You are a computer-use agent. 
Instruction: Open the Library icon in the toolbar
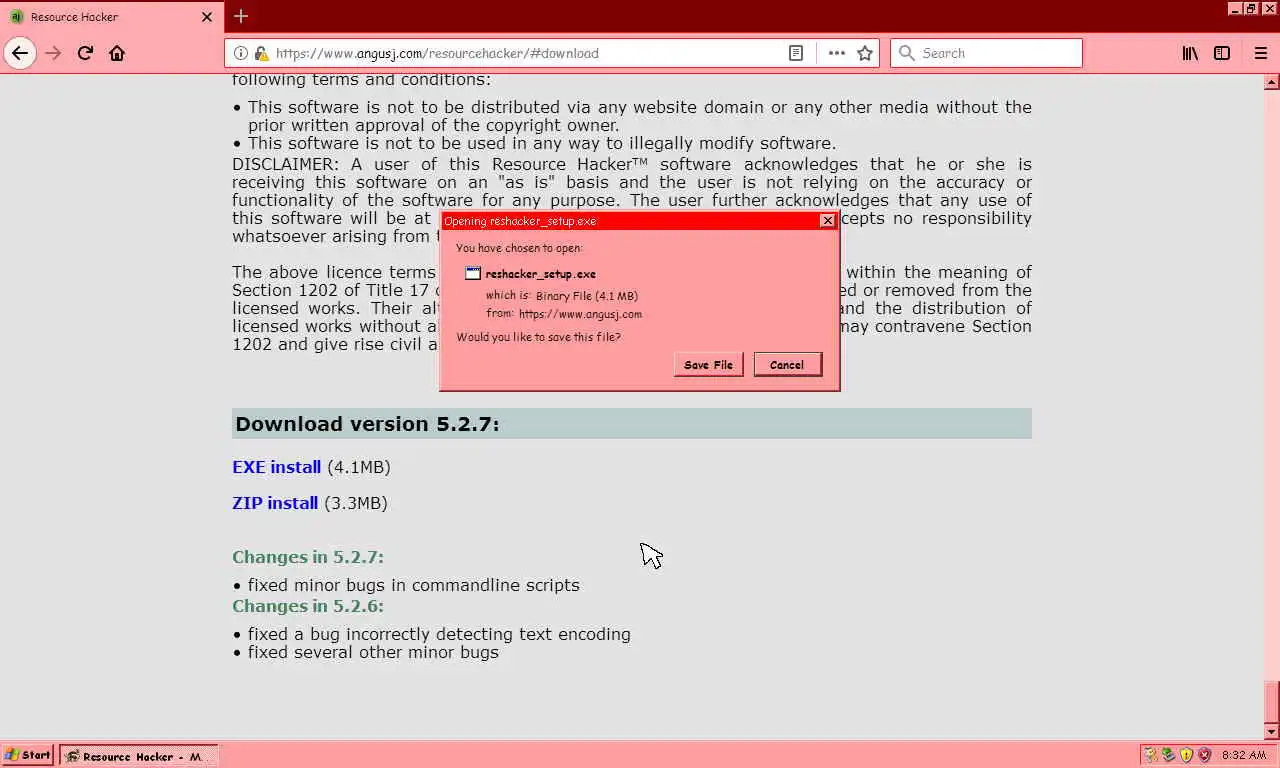click(x=1190, y=53)
